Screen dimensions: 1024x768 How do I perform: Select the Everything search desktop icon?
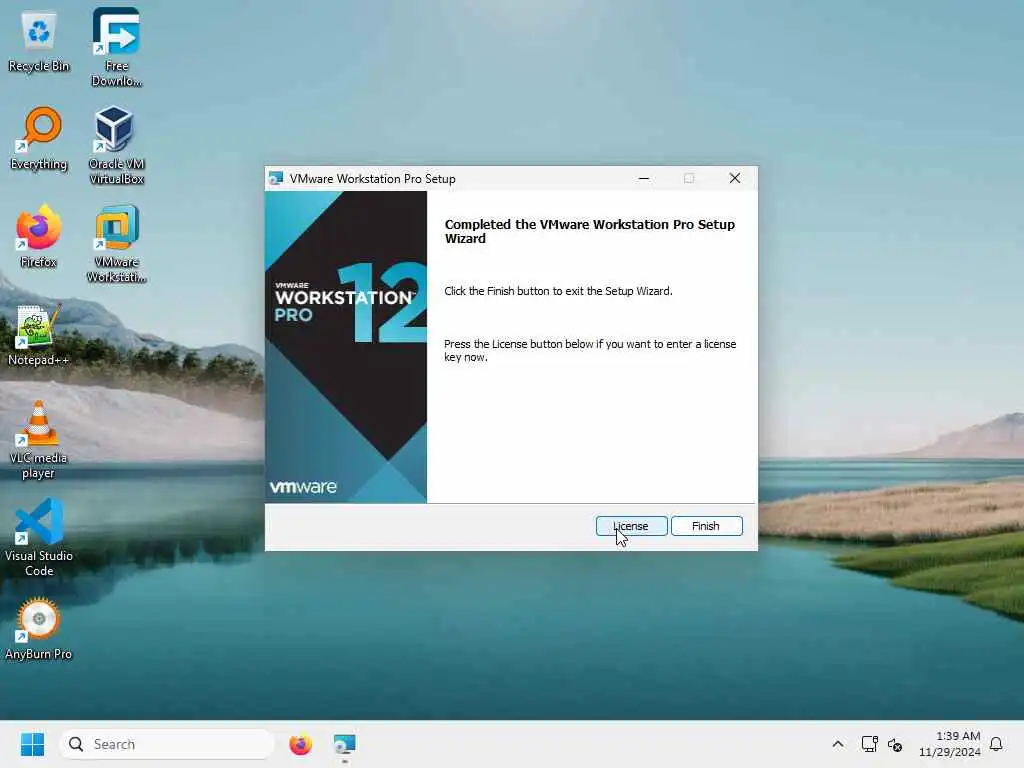tap(39, 138)
